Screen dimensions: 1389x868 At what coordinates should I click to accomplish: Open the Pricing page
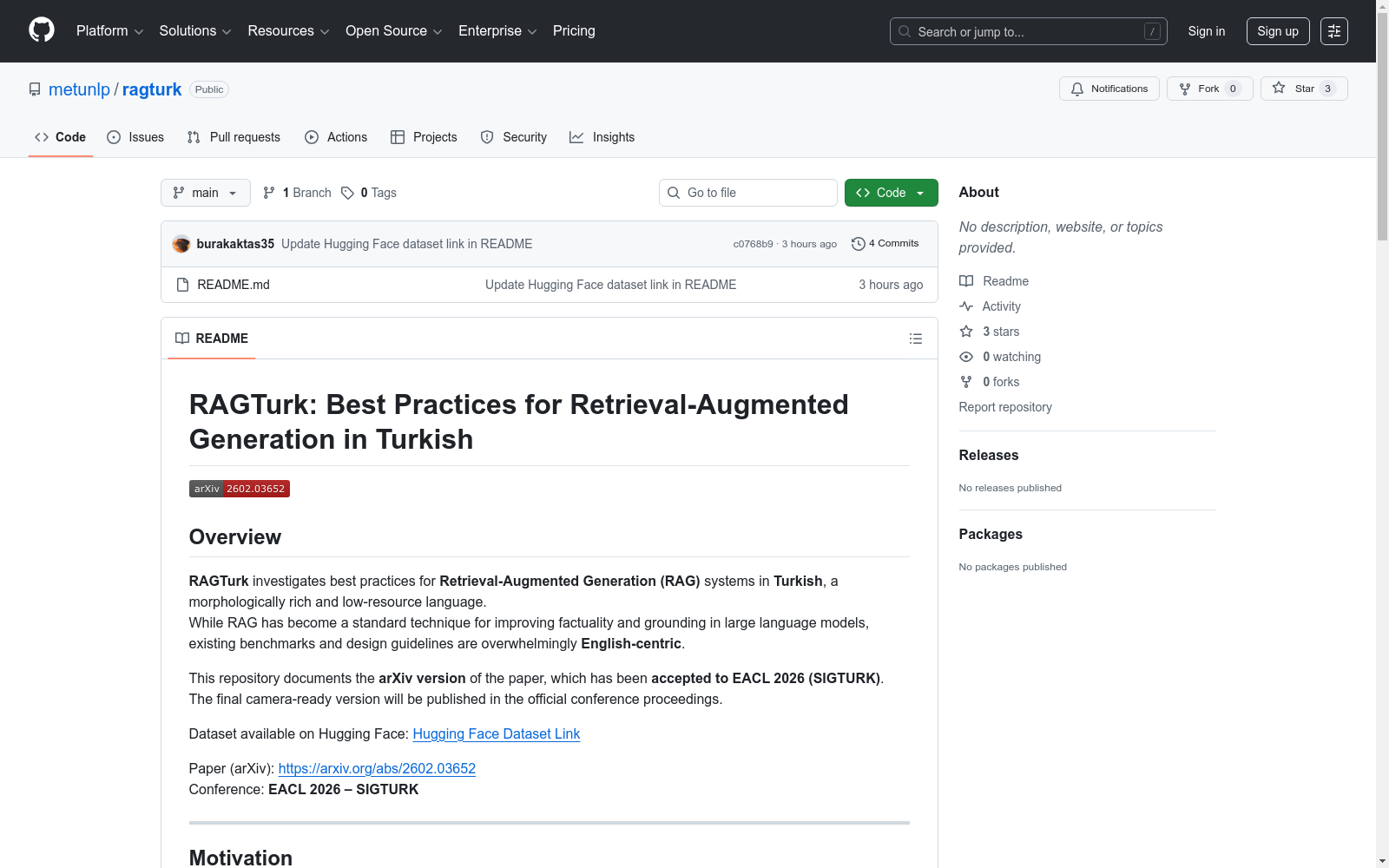(x=574, y=31)
